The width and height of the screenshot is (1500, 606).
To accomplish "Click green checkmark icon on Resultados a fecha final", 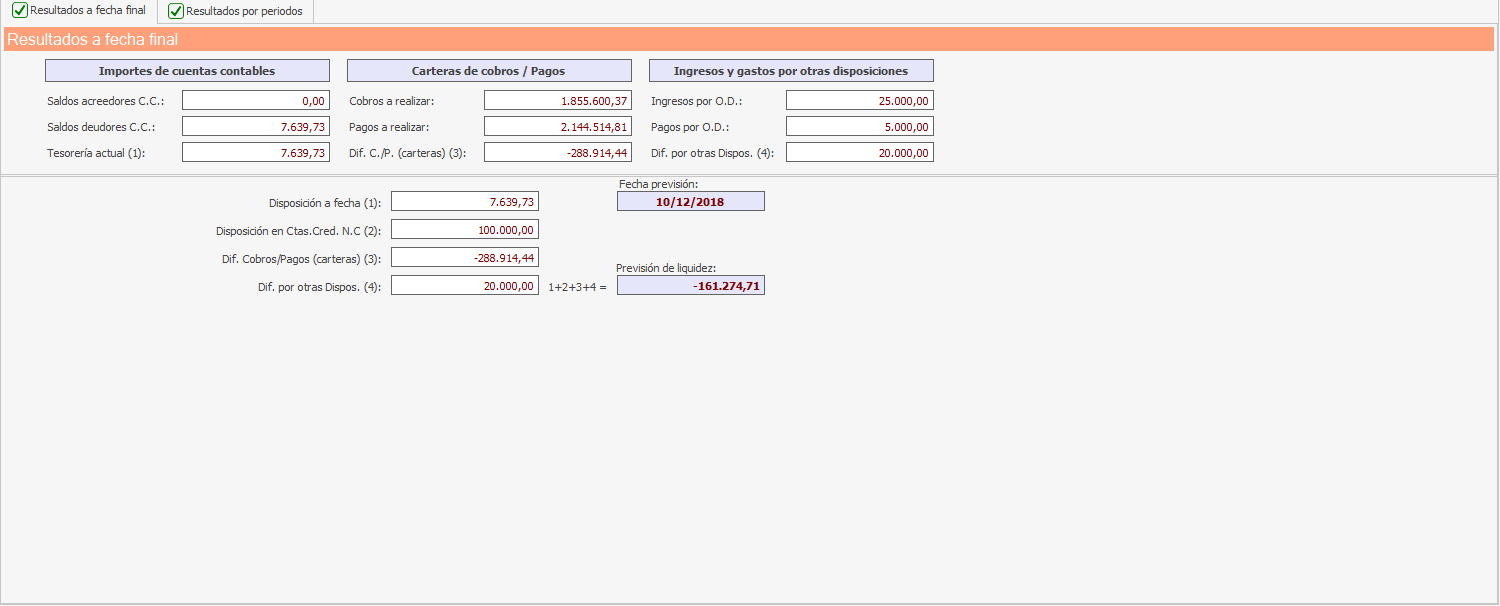I will (20, 11).
